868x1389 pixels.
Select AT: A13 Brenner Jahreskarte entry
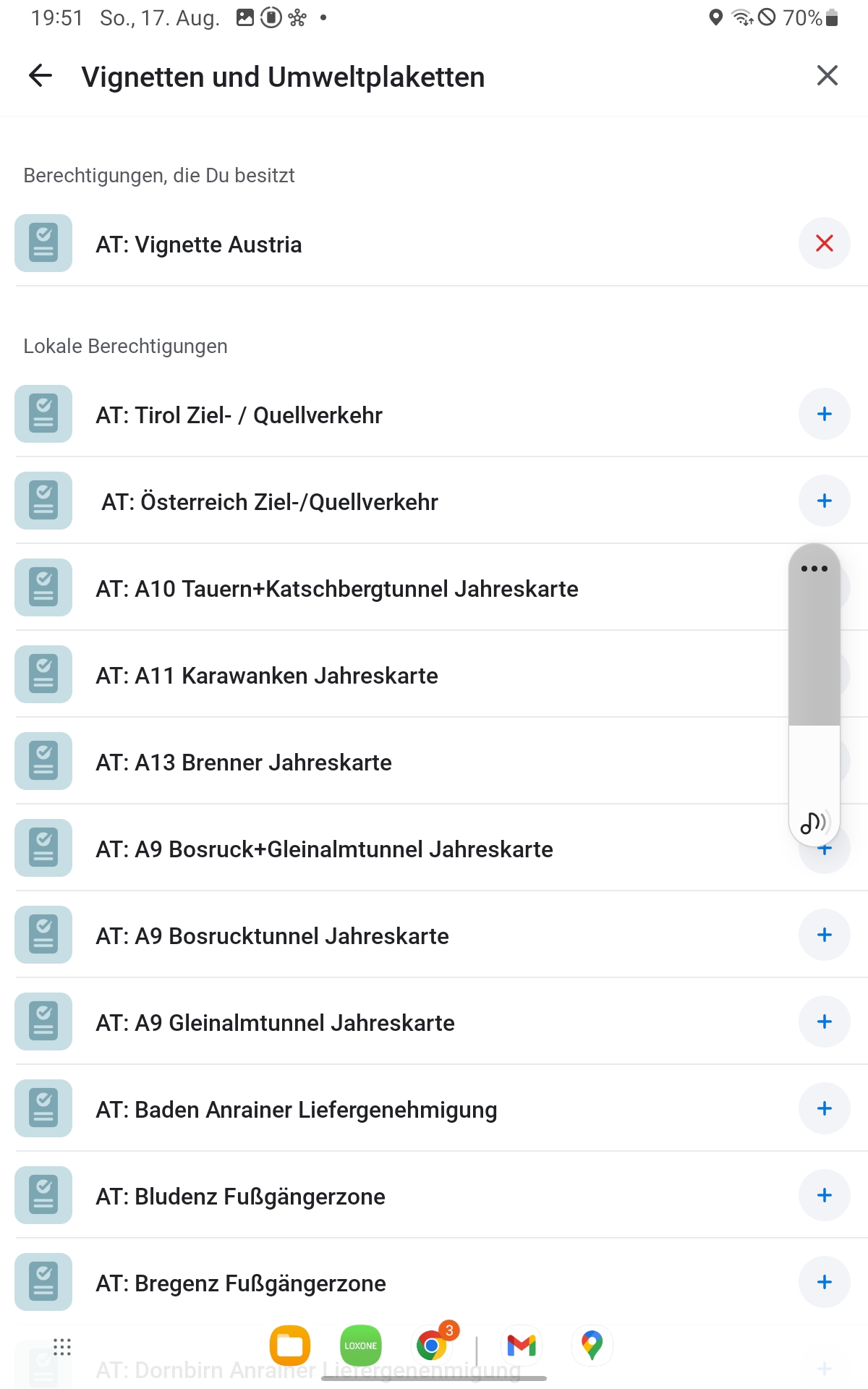tap(244, 763)
